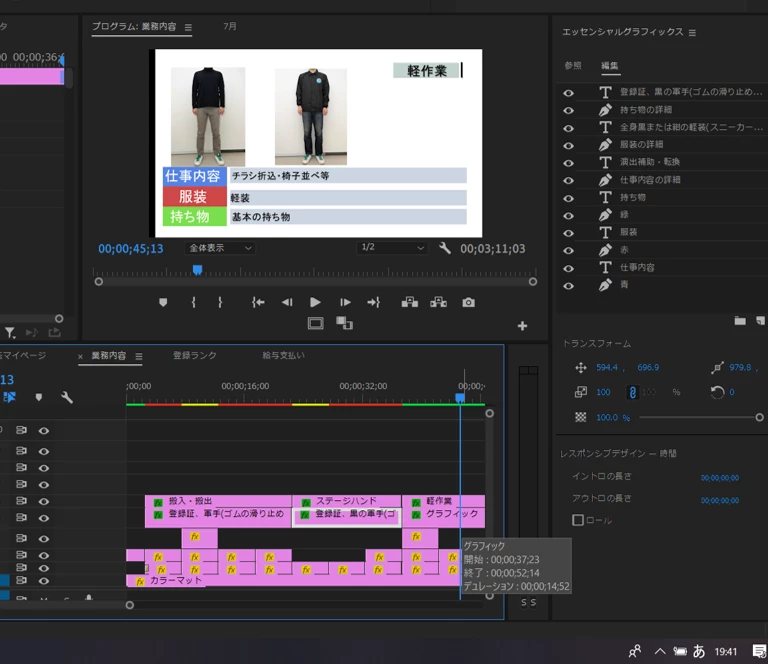Close the 業務内容 timeline tab

(80, 356)
